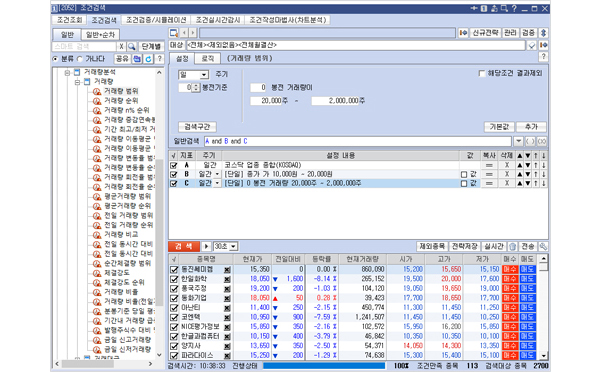Image resolution: width=602 pixels, height=372 pixels.
Task: Uncheck condition B checkbox
Action: coord(174,174)
